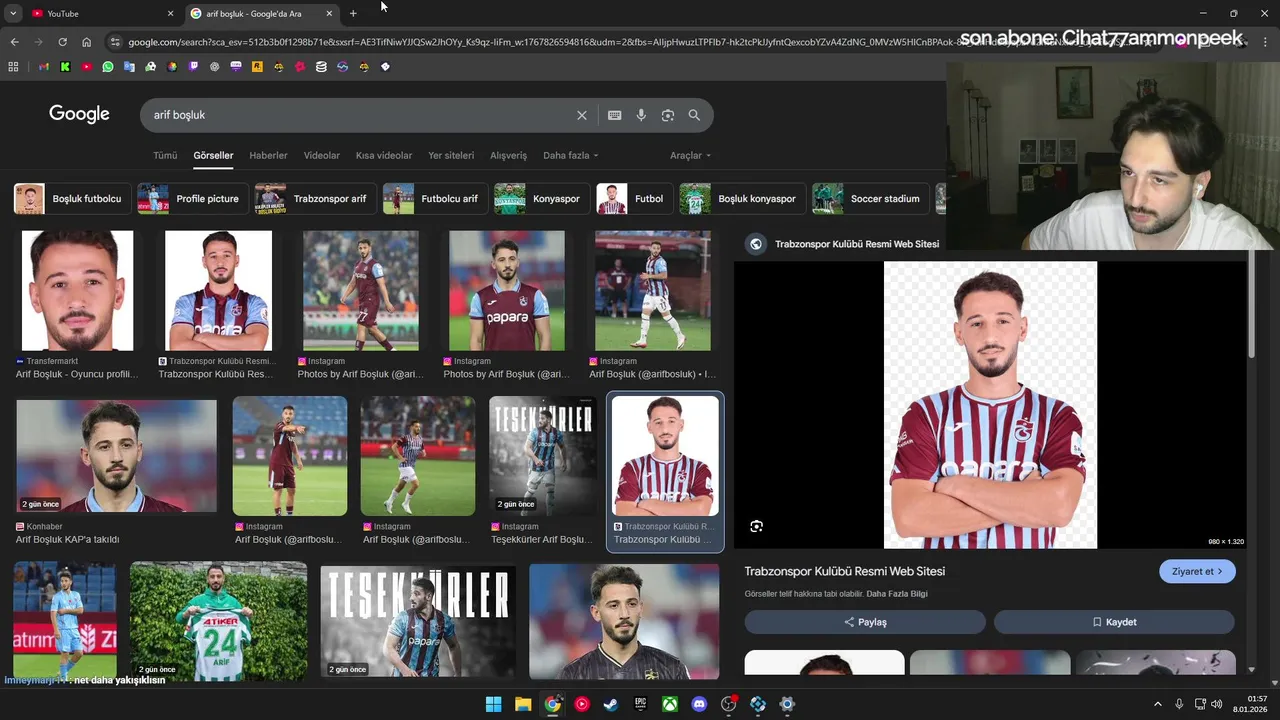Select the Futbolcu arif filter chip

coord(435,199)
